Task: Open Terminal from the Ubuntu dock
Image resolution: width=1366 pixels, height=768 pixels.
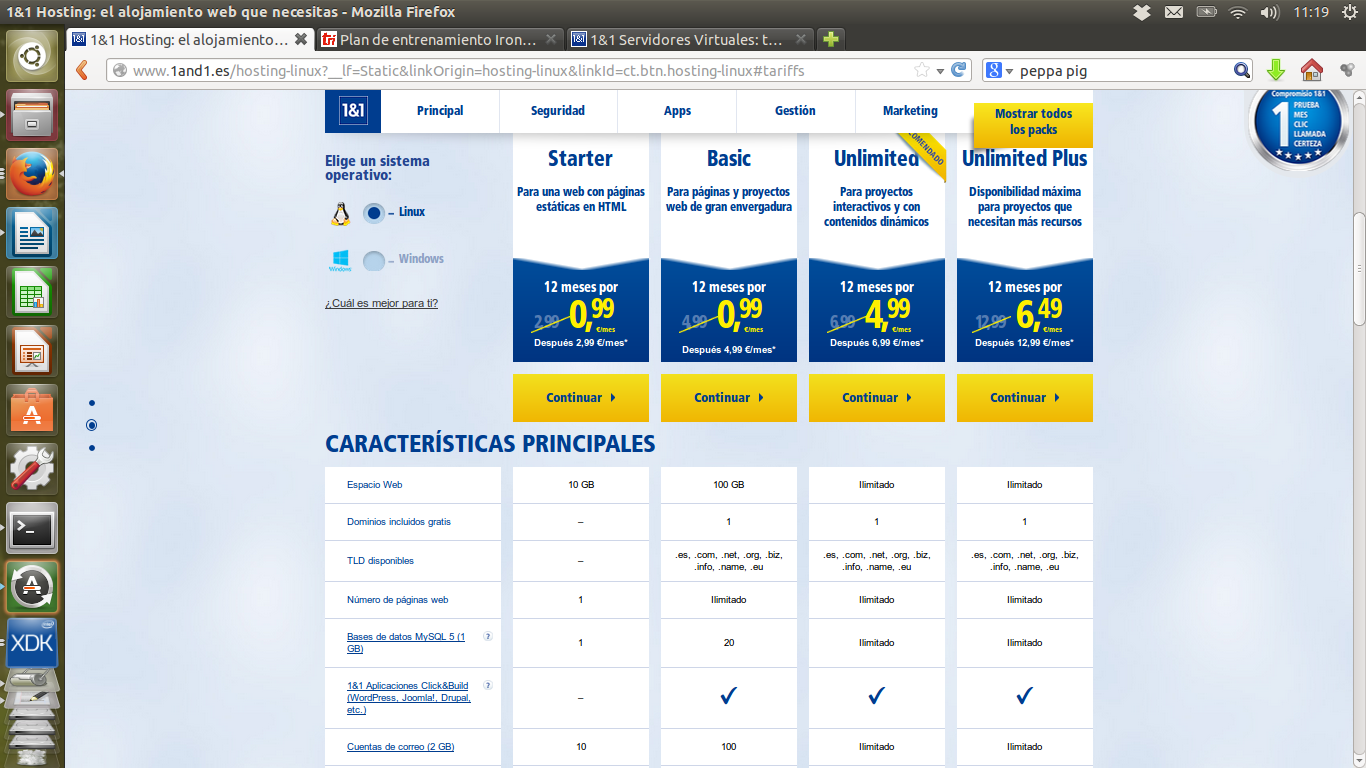Action: click(32, 527)
